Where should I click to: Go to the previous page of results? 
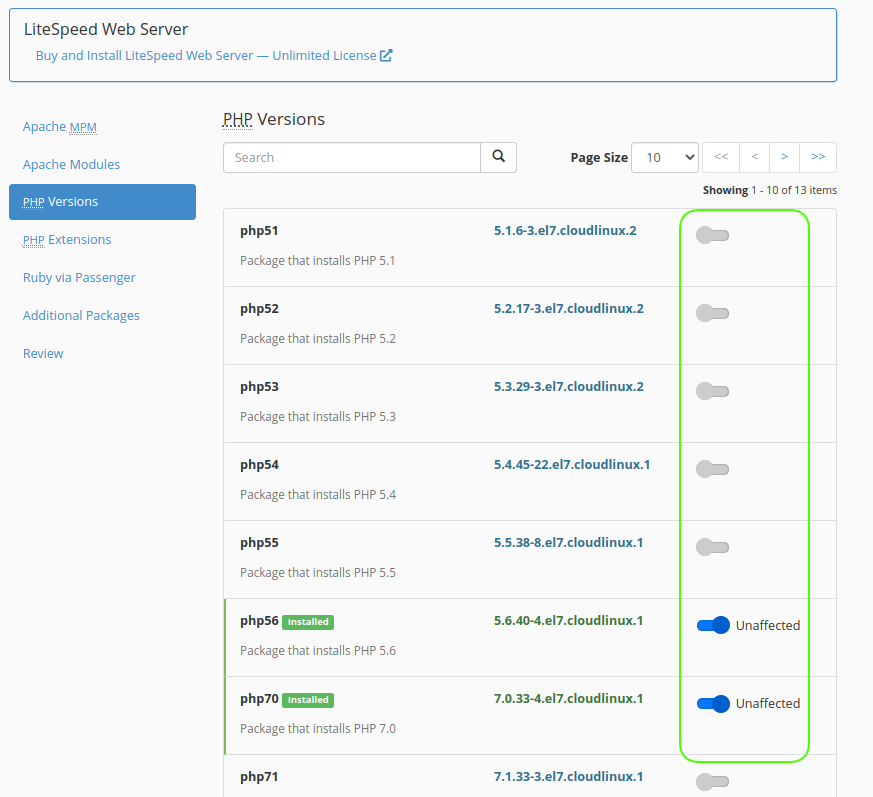754,157
